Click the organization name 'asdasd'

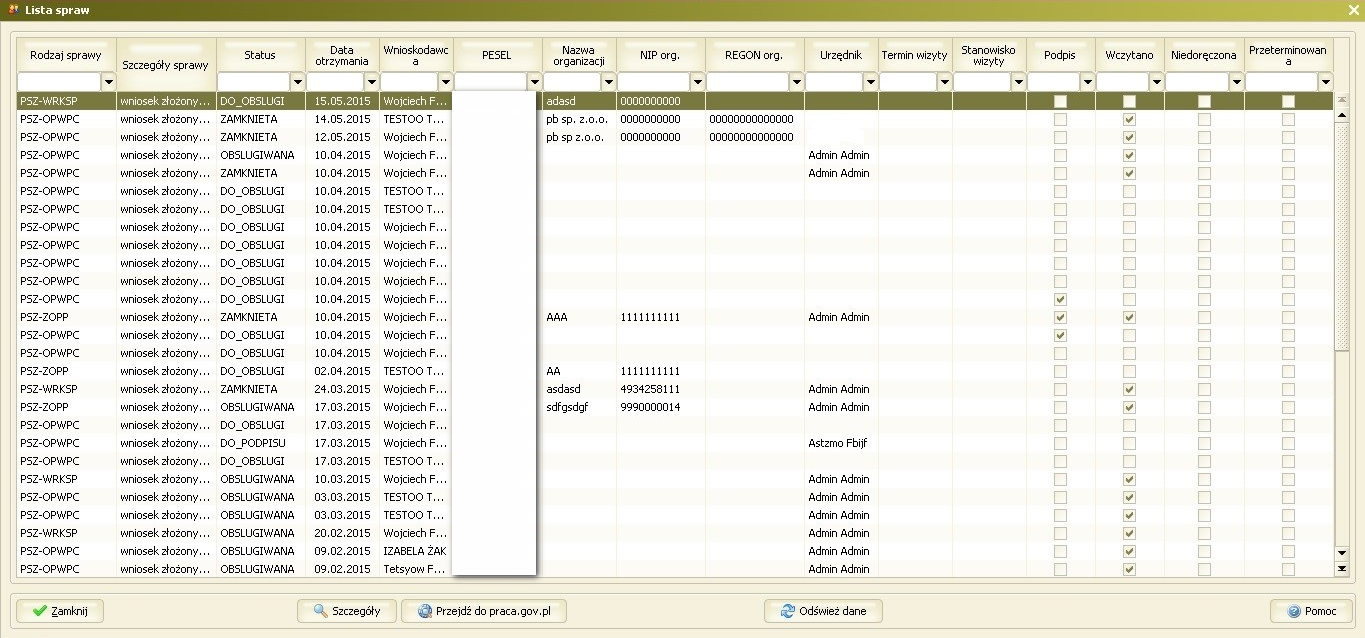tap(563, 389)
